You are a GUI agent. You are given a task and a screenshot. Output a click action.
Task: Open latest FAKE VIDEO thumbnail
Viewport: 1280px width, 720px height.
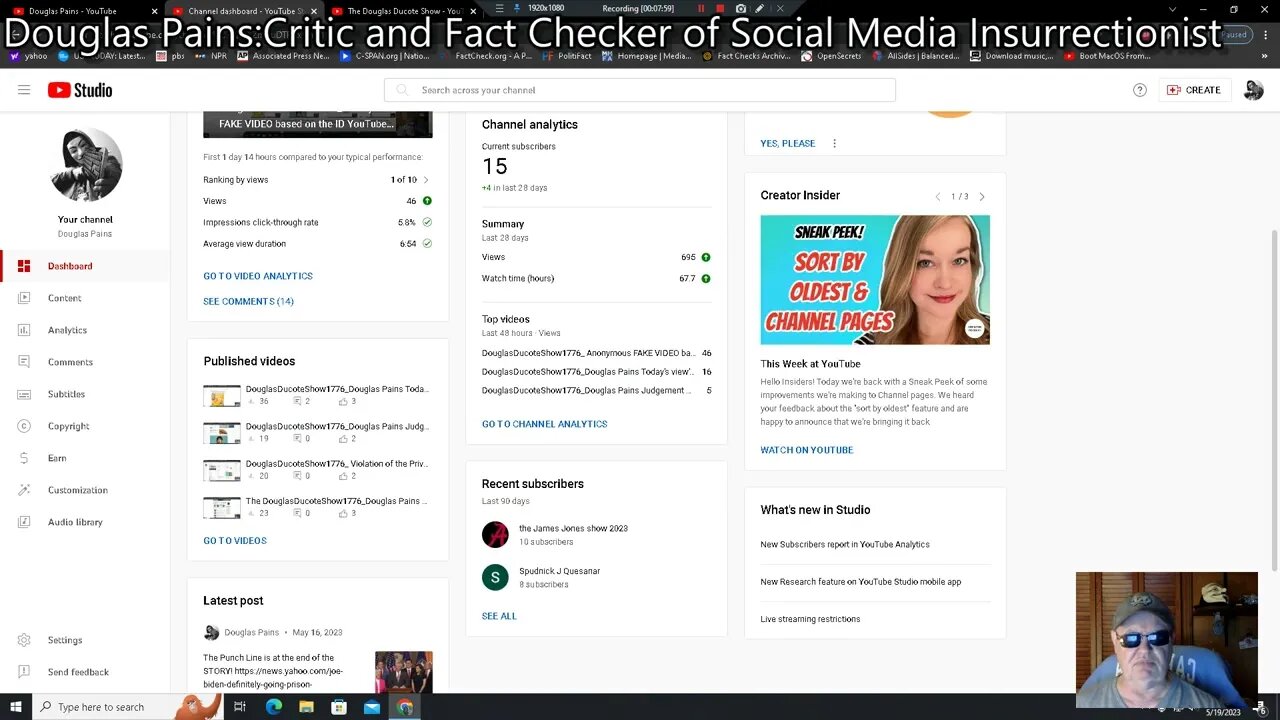coord(318,124)
